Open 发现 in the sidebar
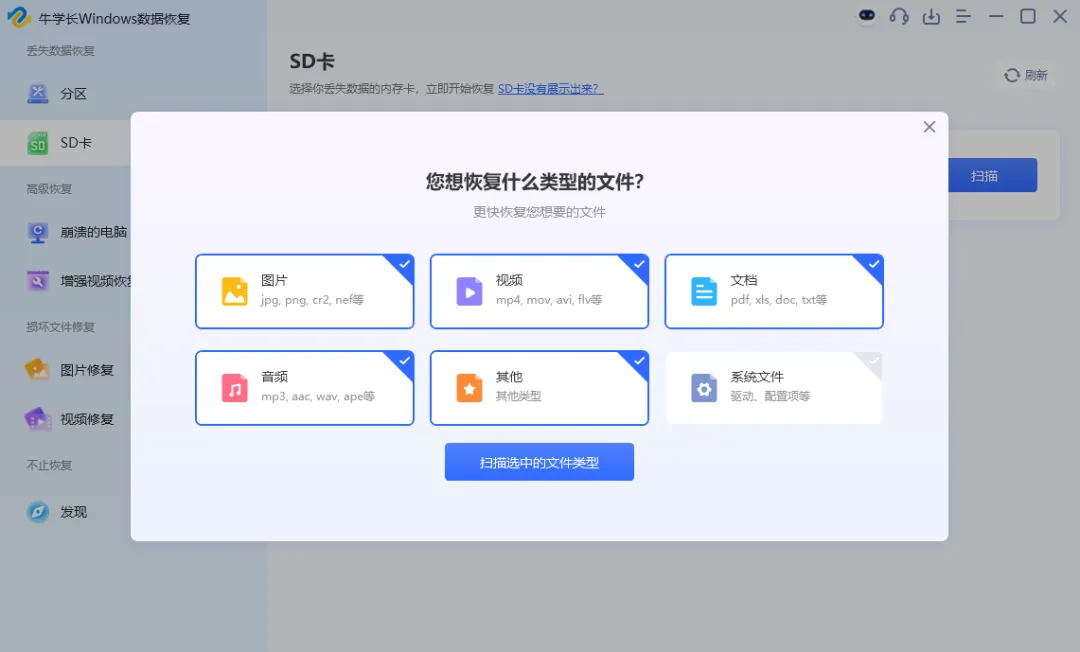 coord(65,512)
